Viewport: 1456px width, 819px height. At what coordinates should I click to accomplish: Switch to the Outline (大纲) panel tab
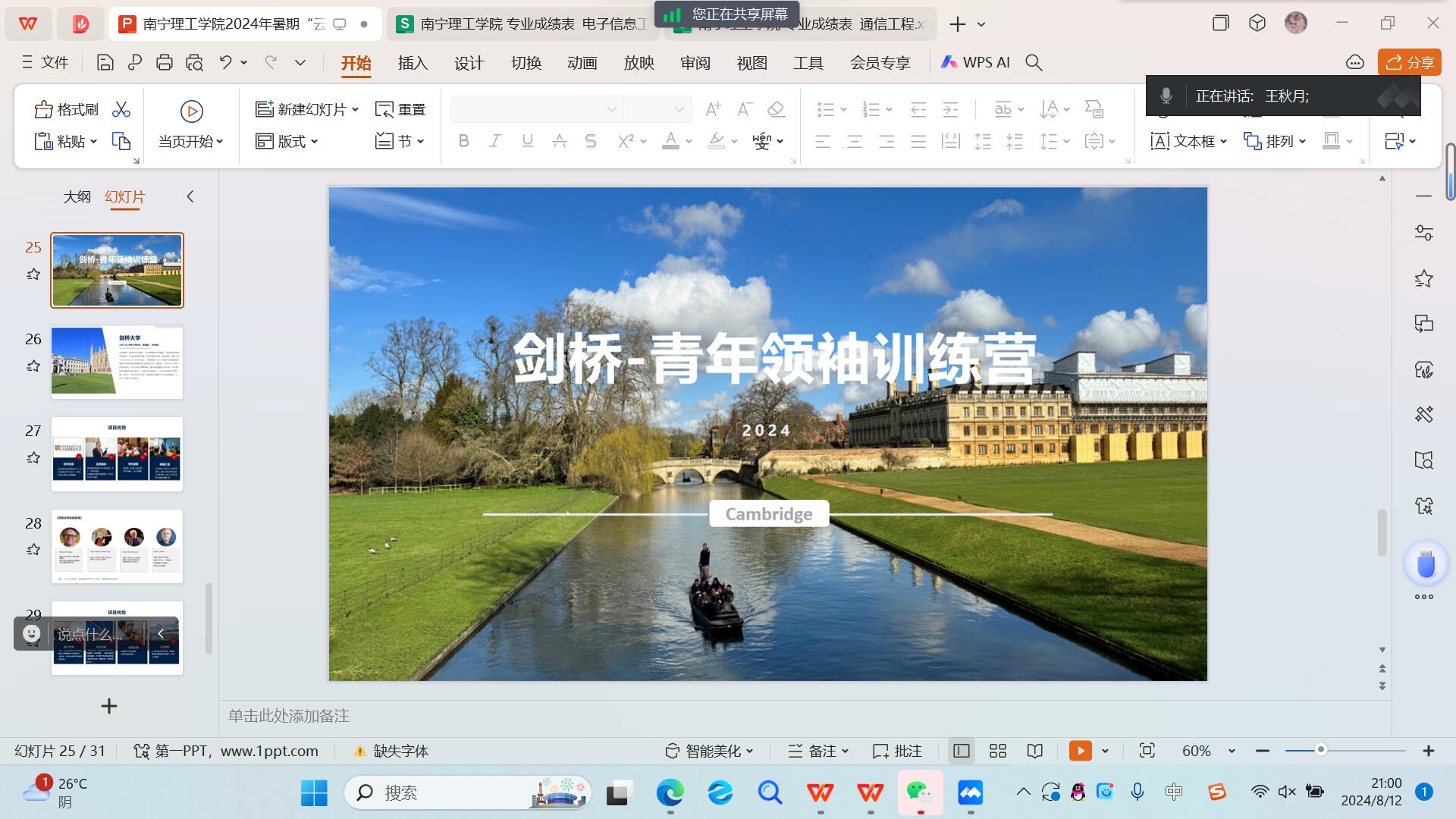[77, 197]
